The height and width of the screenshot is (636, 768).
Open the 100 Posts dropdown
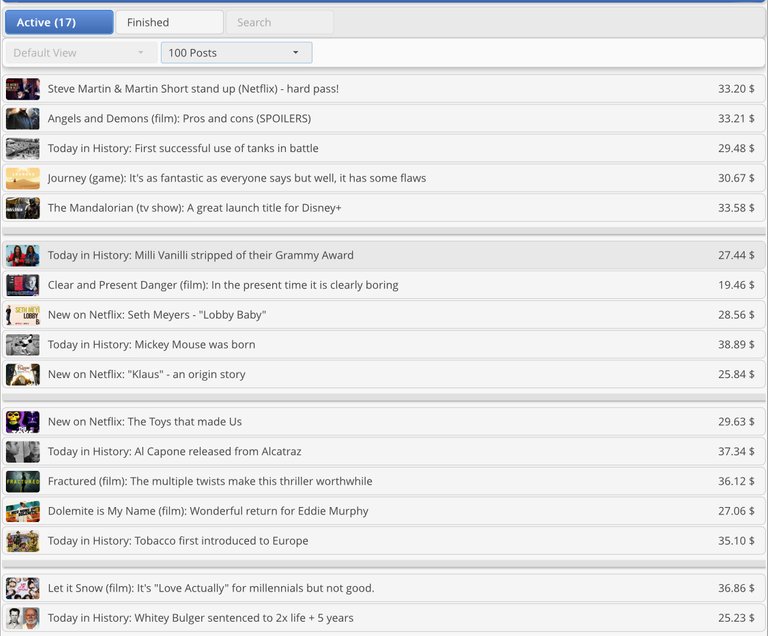[x=237, y=52]
